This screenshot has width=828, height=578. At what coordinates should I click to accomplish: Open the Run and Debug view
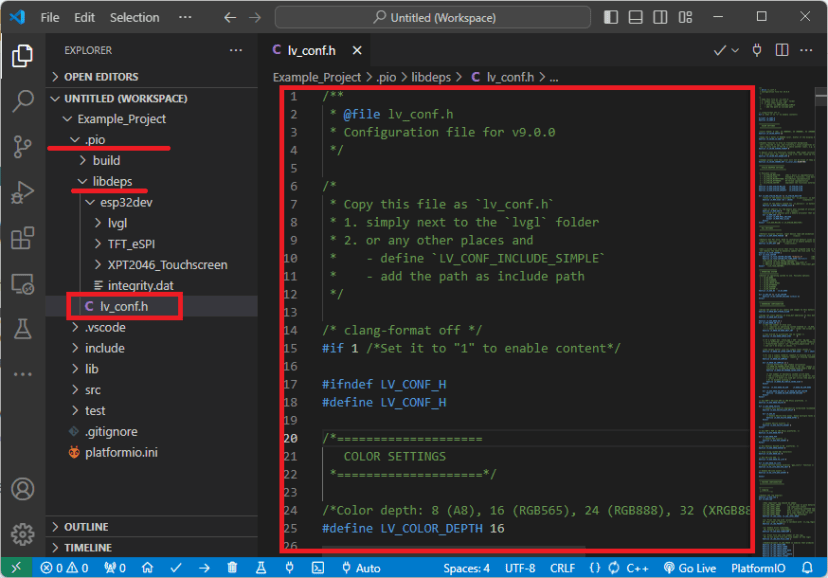pyautogui.click(x=22, y=192)
